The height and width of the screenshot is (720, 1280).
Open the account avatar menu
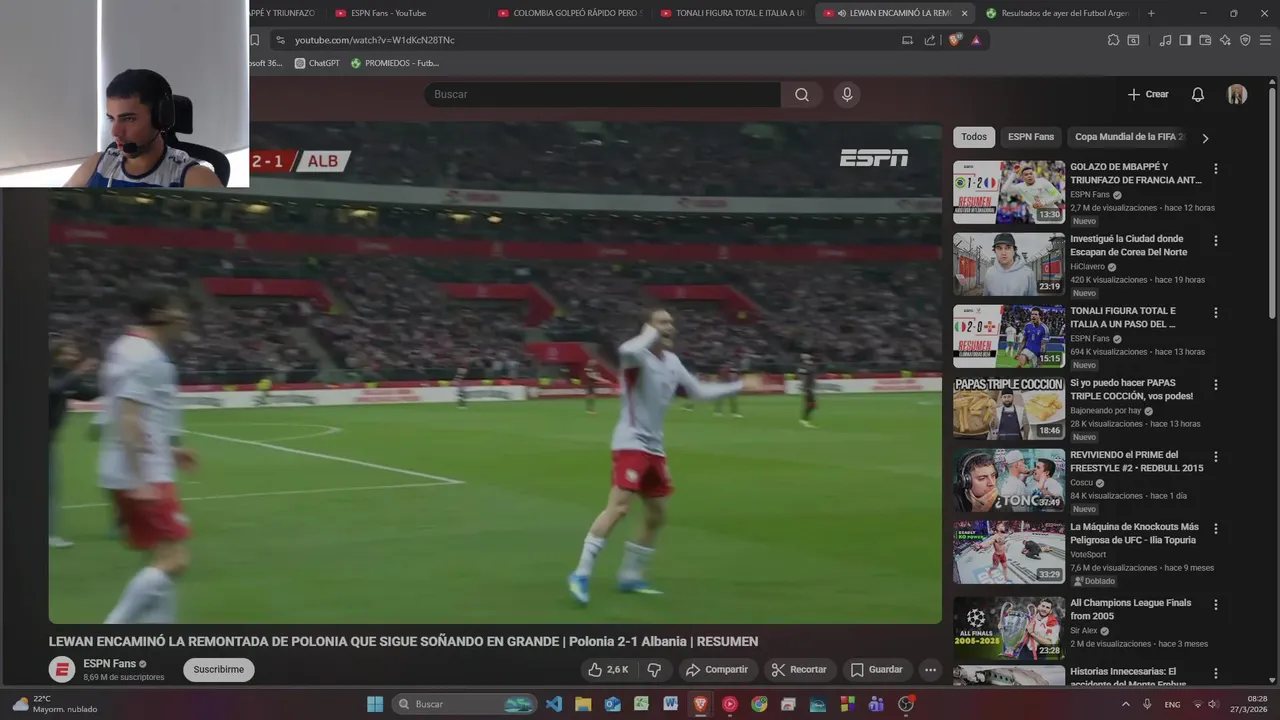pos(1237,94)
